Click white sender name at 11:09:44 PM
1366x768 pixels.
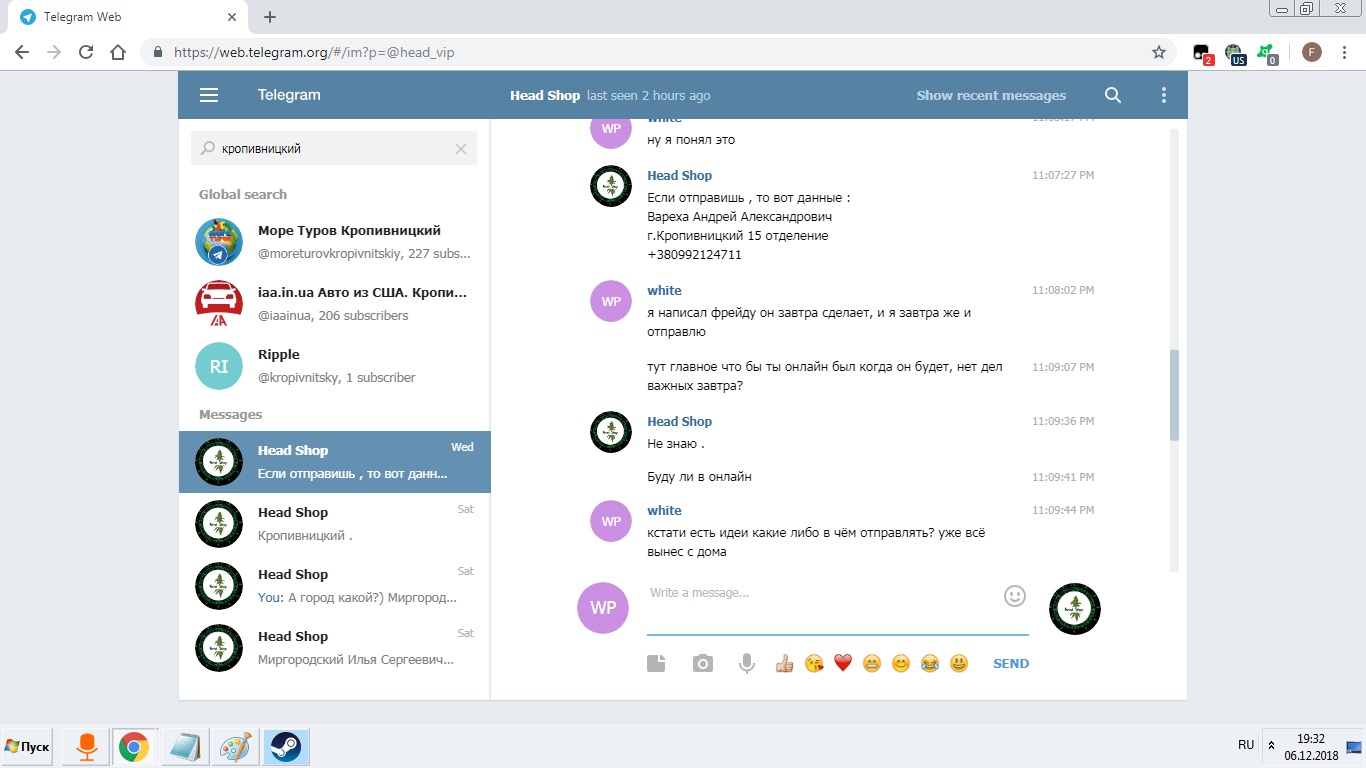click(x=664, y=510)
